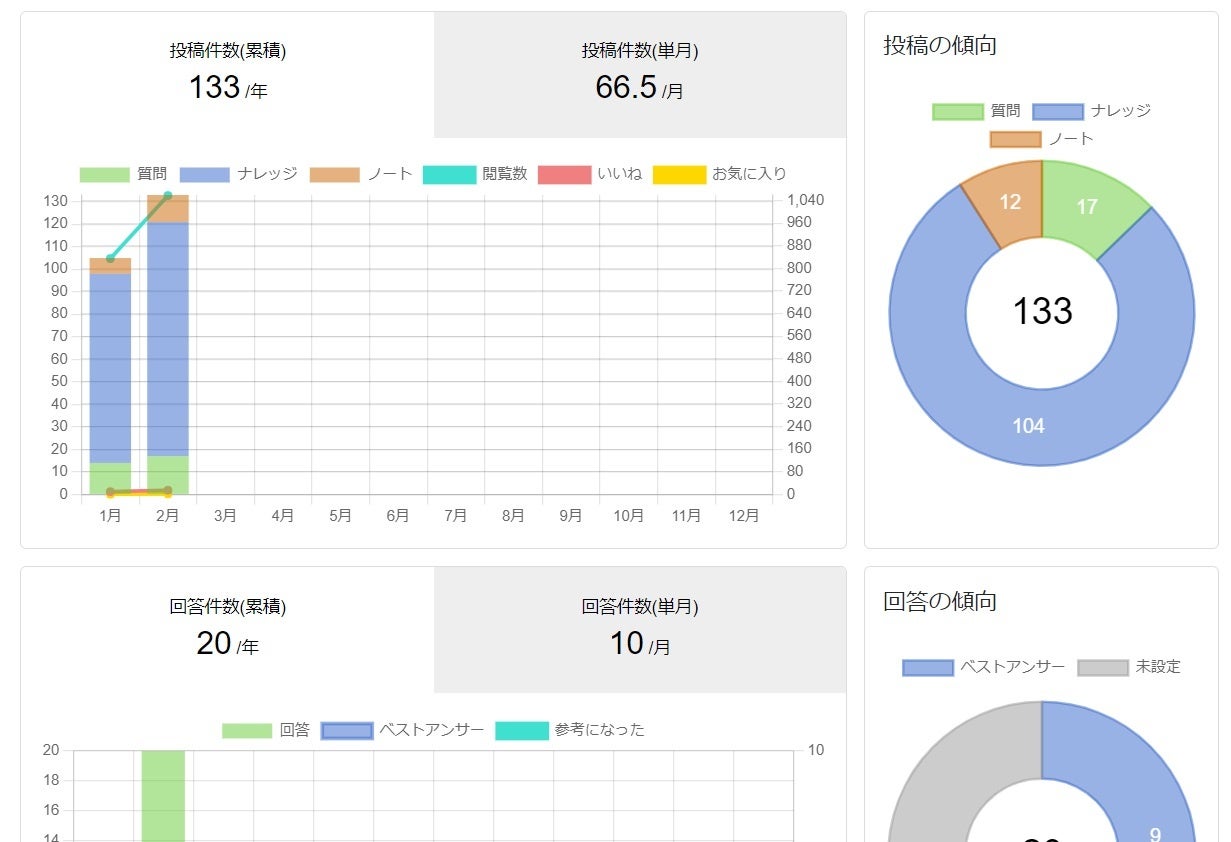The image size is (1231, 842).
Task: Click January blue ナレッジ bar segment
Action: coord(110,368)
